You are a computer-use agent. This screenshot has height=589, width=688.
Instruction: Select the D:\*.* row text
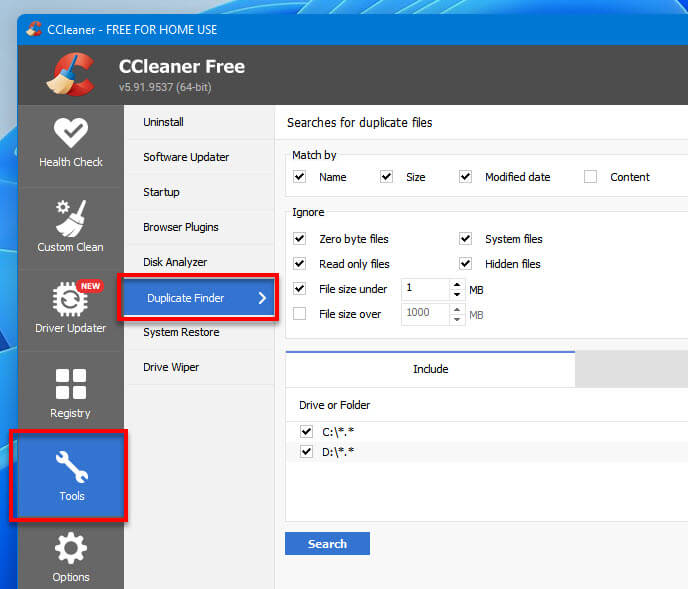click(x=338, y=452)
